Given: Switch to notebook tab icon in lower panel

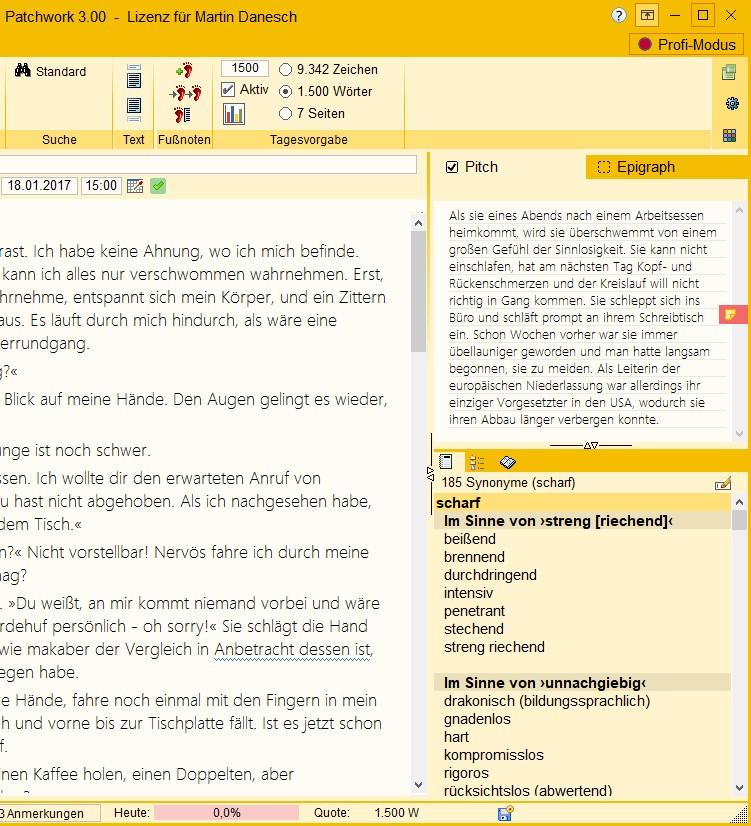Looking at the screenshot, I should (x=446, y=462).
